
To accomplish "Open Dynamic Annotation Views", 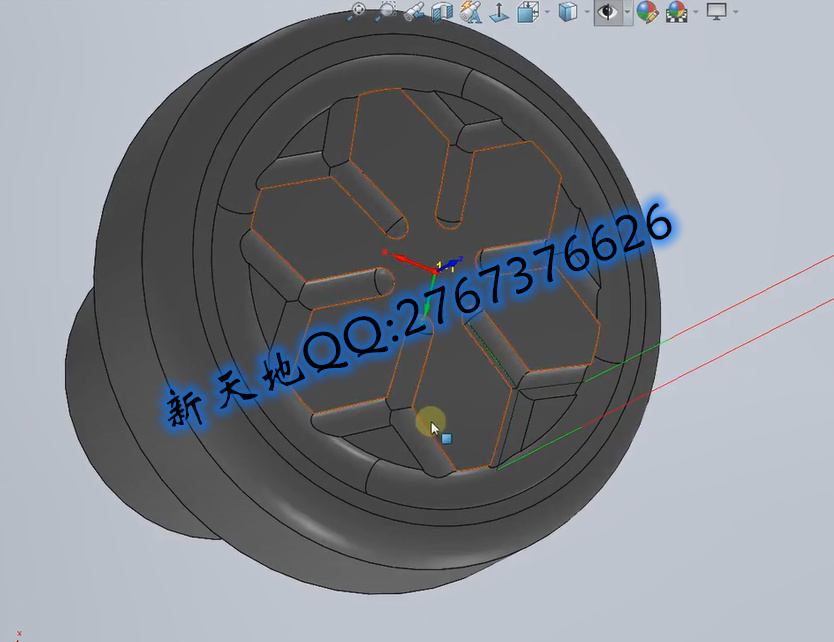I will pyautogui.click(x=471, y=11).
